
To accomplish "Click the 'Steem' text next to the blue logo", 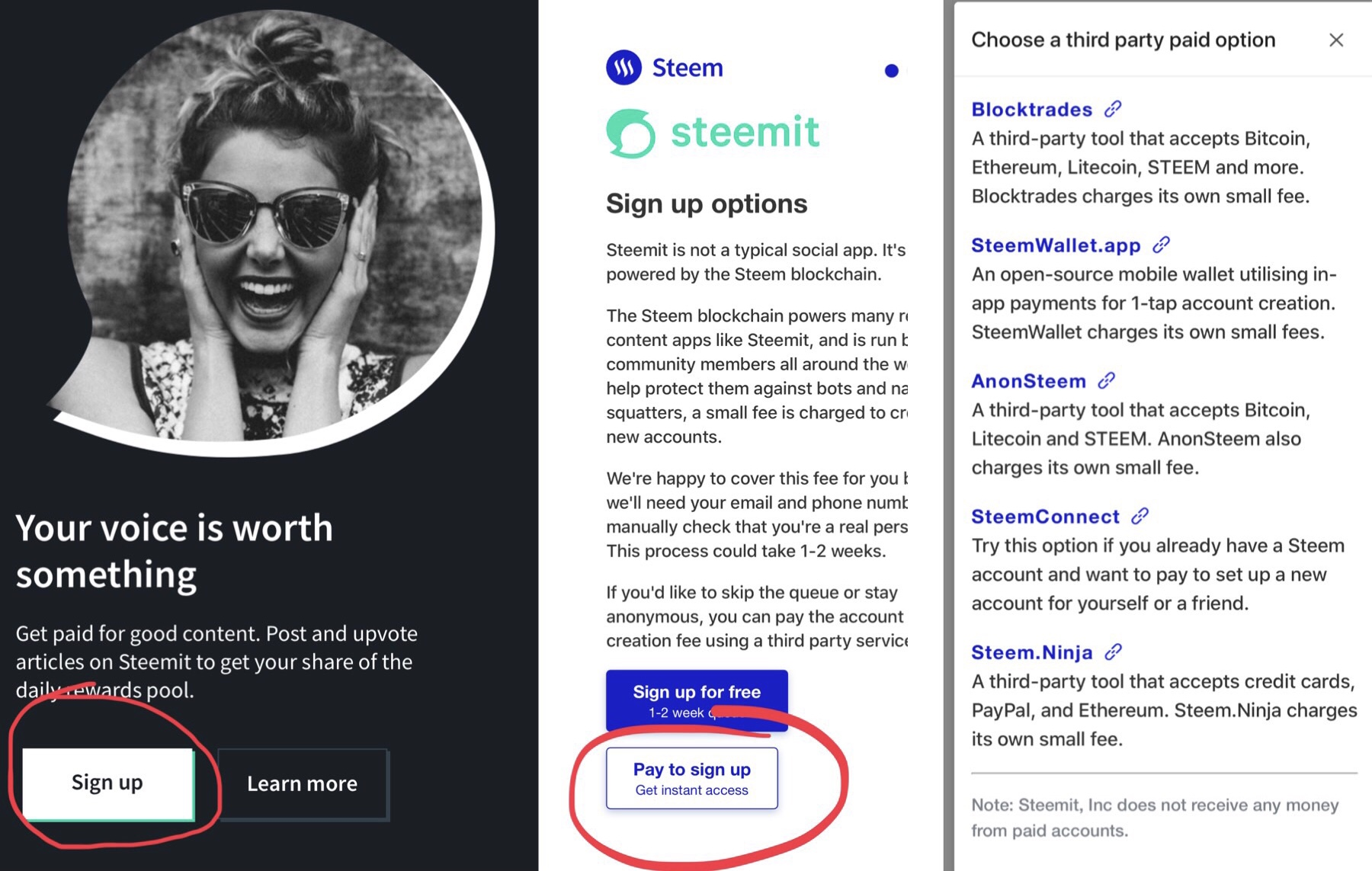I will coord(688,68).
